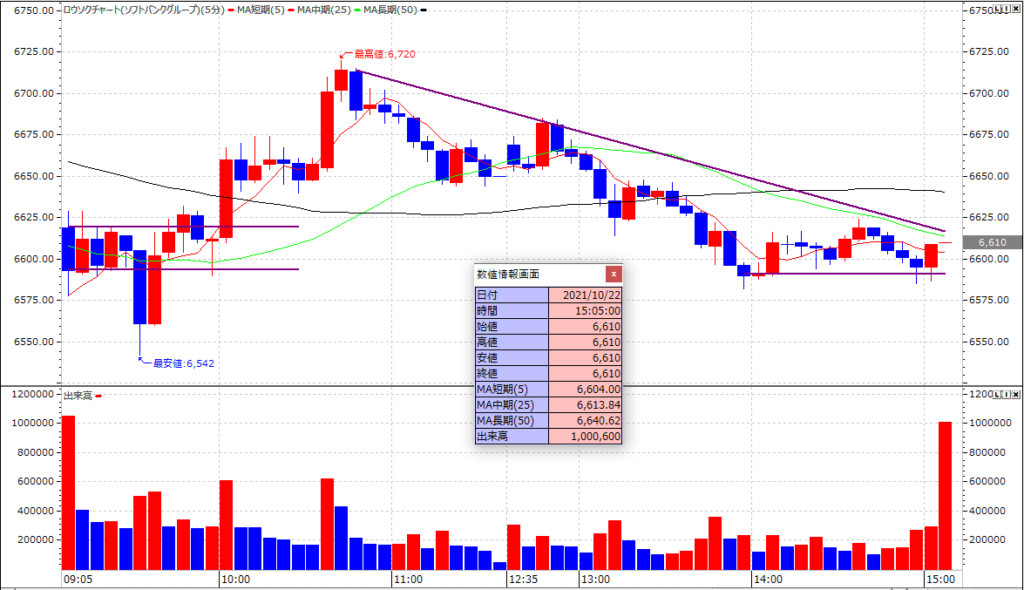
Task: Click the 6725.00 left price axis label
Action: pyautogui.click(x=34, y=52)
